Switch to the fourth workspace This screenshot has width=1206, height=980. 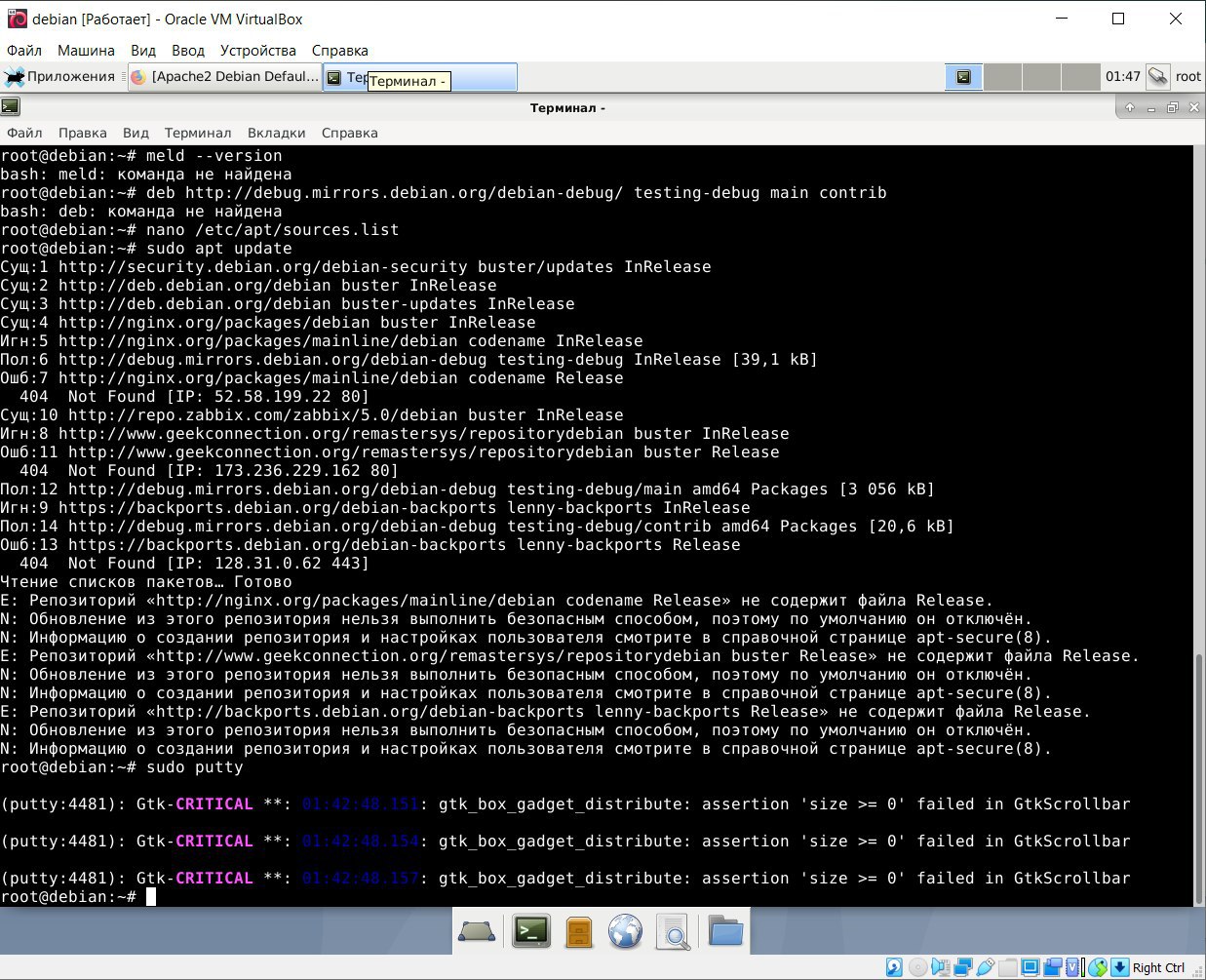pos(1080,77)
